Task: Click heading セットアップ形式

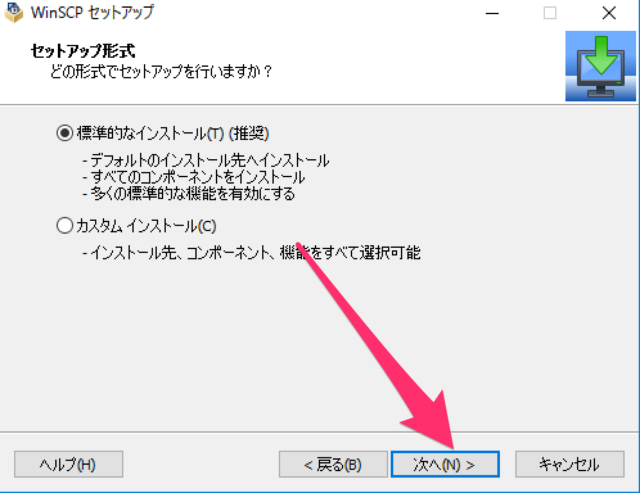Action: pos(83,51)
